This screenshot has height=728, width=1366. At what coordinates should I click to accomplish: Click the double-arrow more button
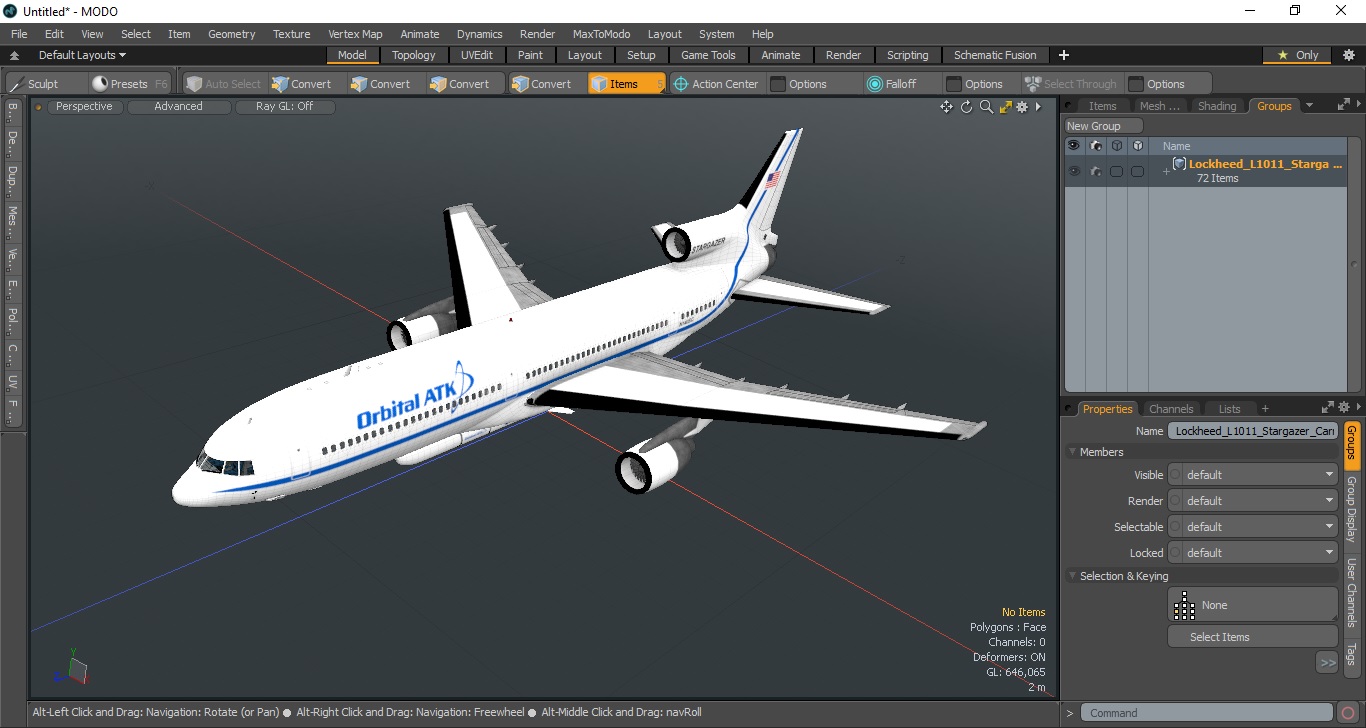(1327, 662)
